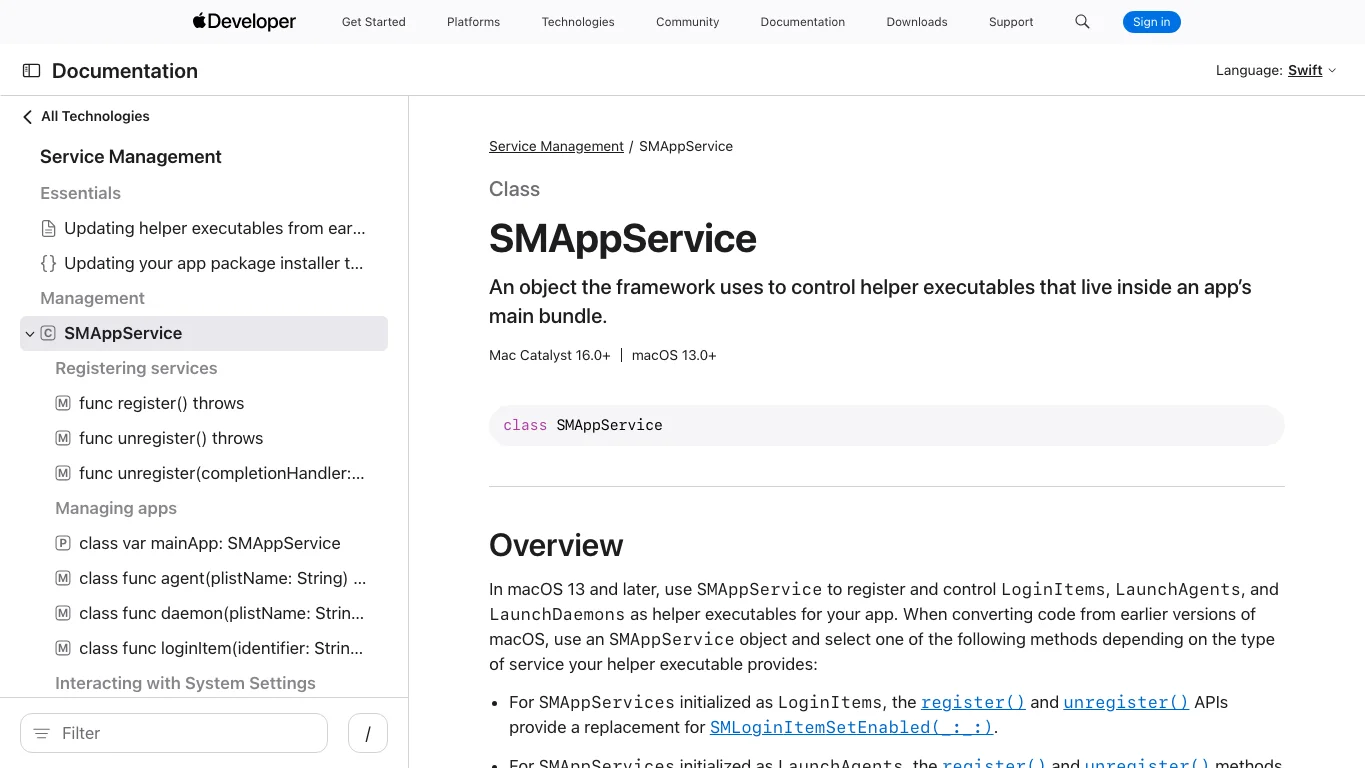Go to the Community page
The image size is (1365, 768).
point(688,22)
